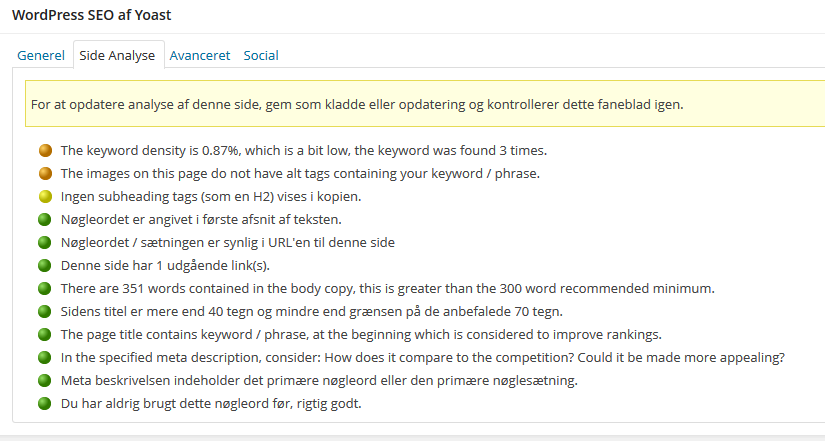Open the Social tab
This screenshot has height=441, width=825.
click(x=261, y=55)
